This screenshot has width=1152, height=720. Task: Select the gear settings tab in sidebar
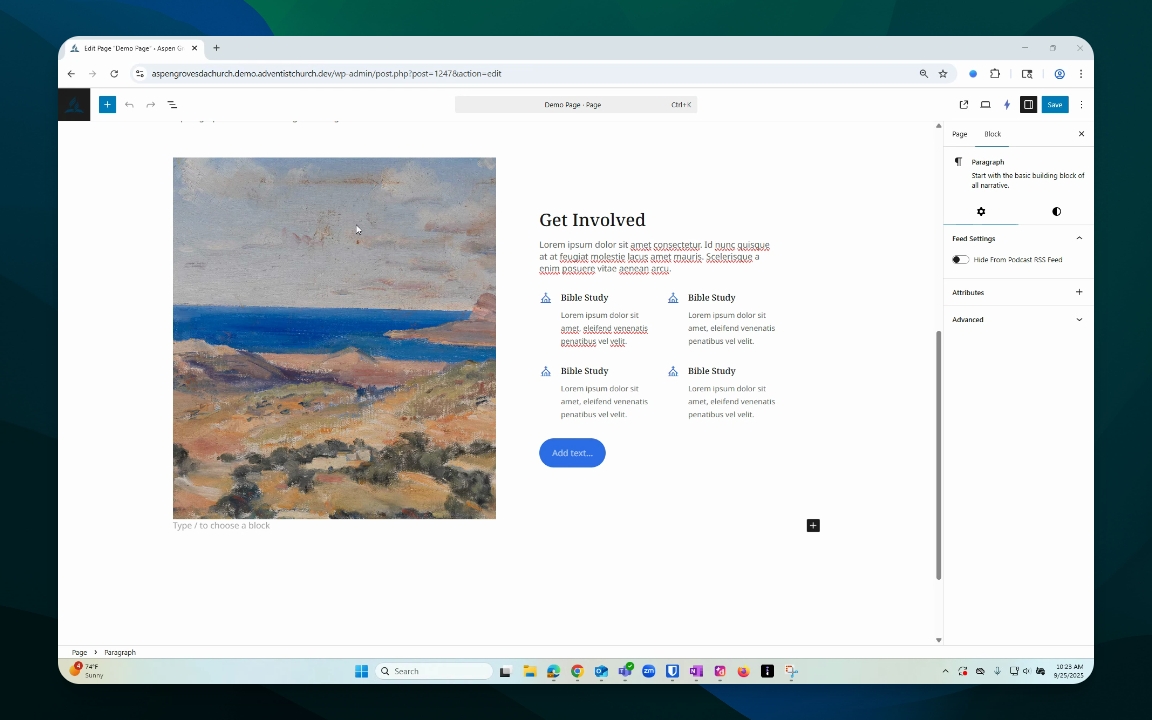click(x=981, y=212)
